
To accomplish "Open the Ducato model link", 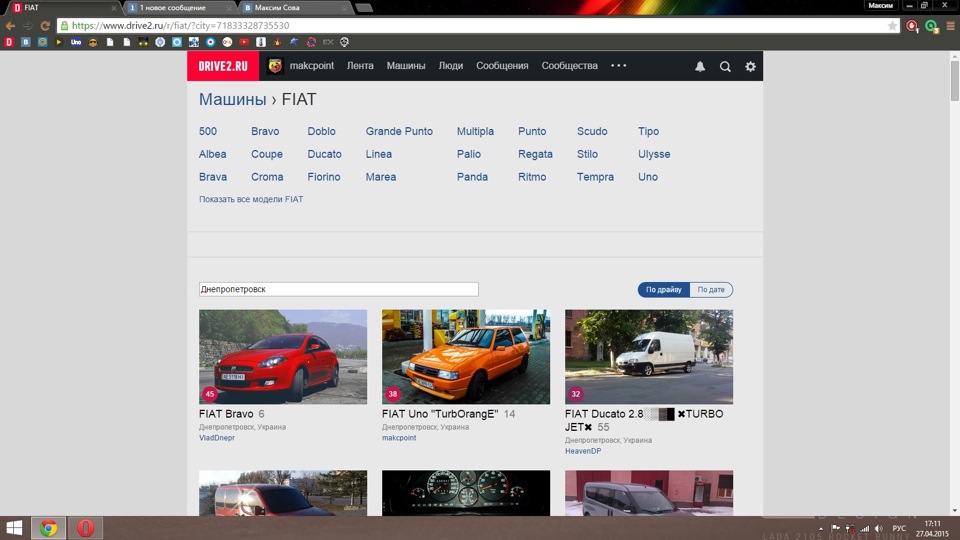I will 324,154.
